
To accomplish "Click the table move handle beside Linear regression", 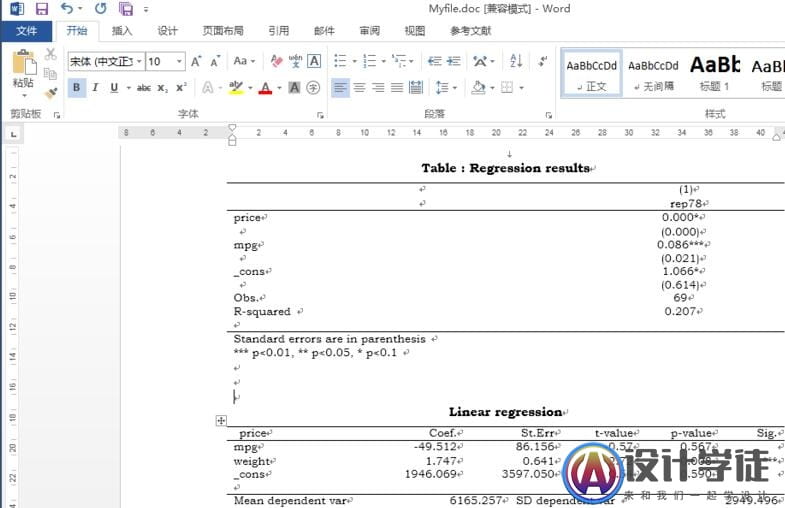I will [x=221, y=421].
